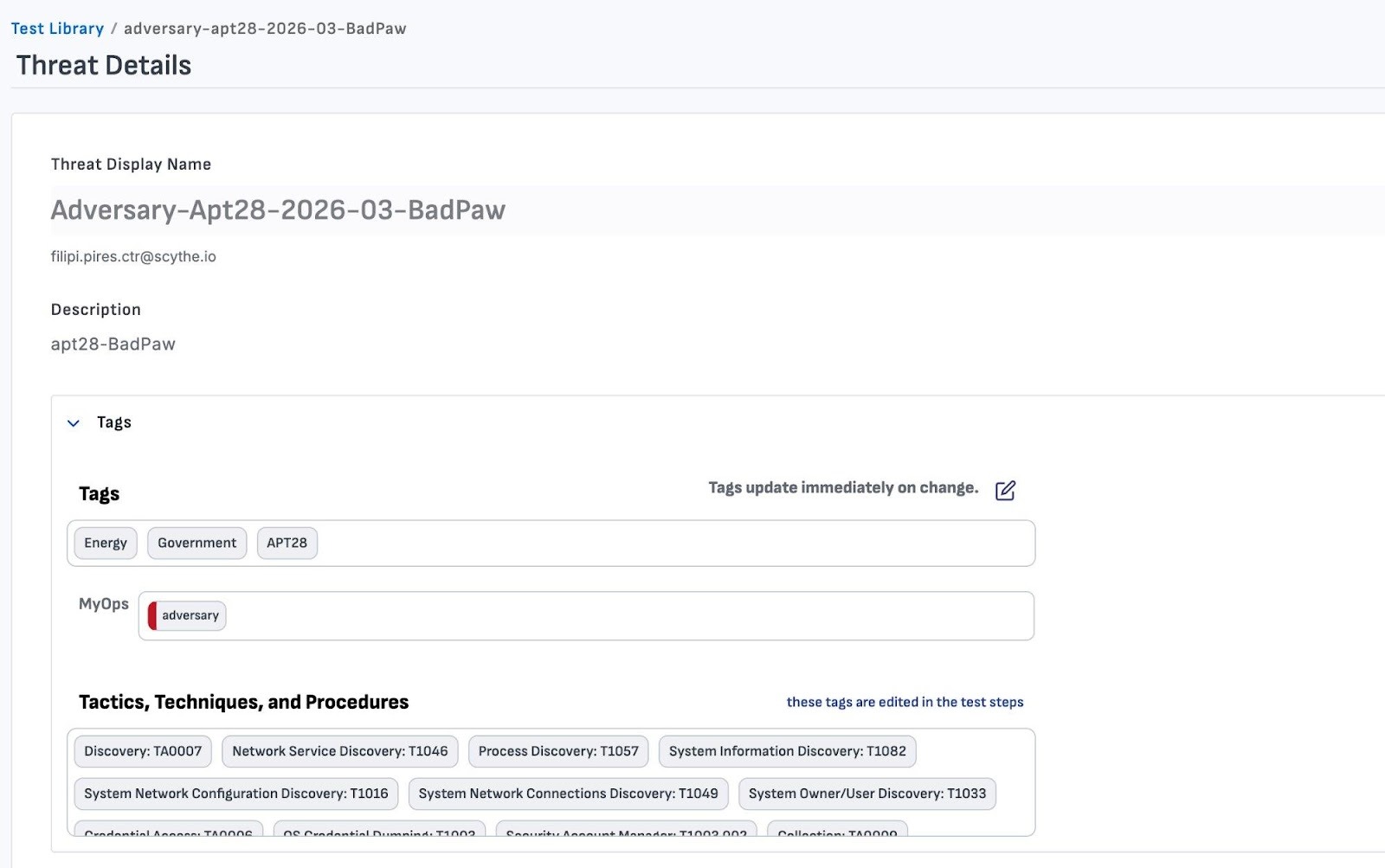The height and width of the screenshot is (868, 1385).
Task: Open the Test Library breadcrumb link
Action: [57, 29]
